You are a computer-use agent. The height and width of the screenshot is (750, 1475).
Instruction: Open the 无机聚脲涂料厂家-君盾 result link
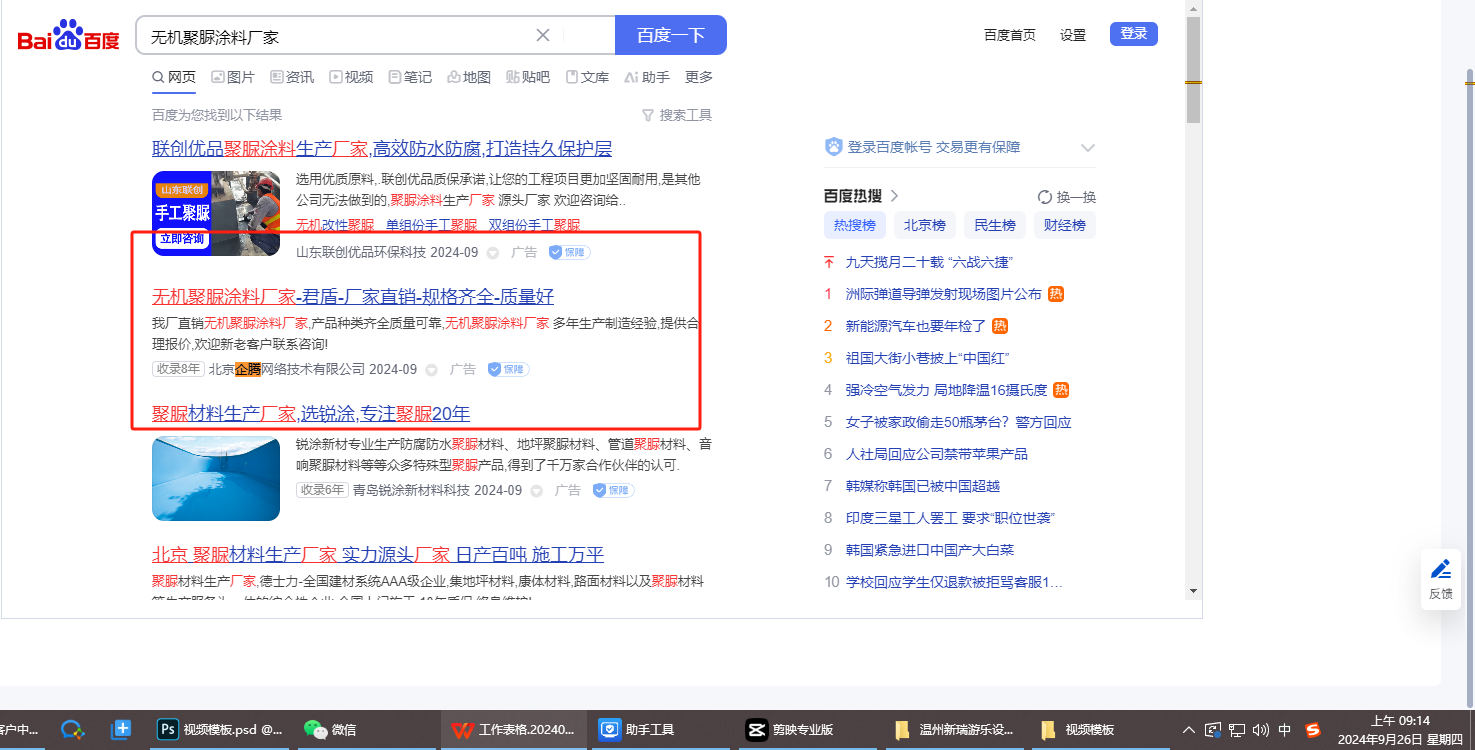353,297
